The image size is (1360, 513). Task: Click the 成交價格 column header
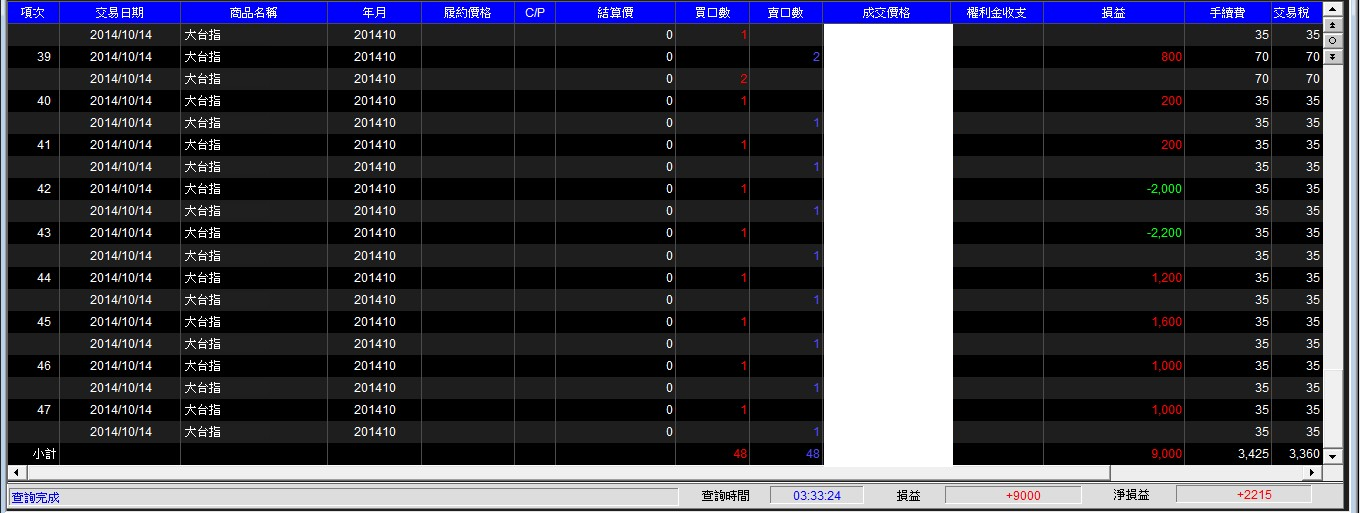pos(886,13)
